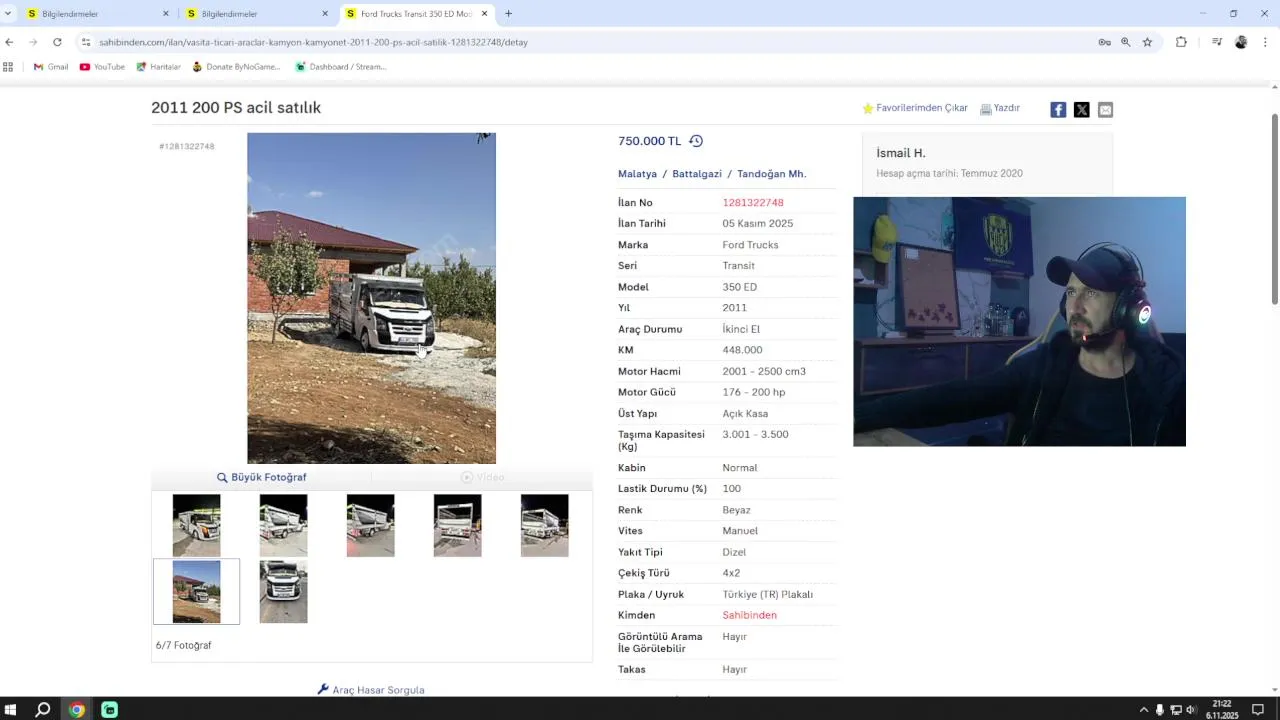The image size is (1280, 720).
Task: Open media control icon in toolbar
Action: [x=1217, y=42]
